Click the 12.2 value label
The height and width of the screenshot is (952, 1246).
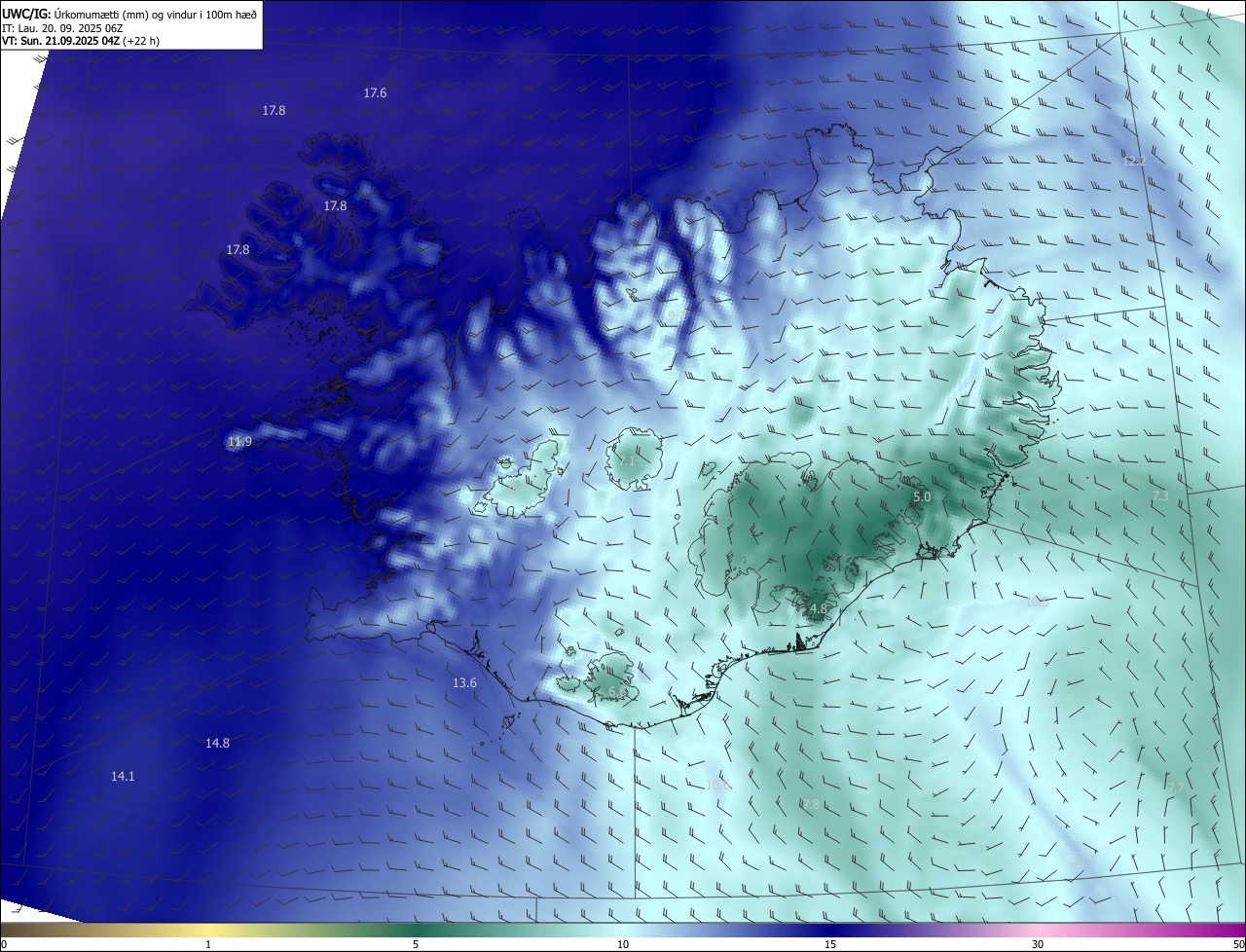[x=1134, y=162]
